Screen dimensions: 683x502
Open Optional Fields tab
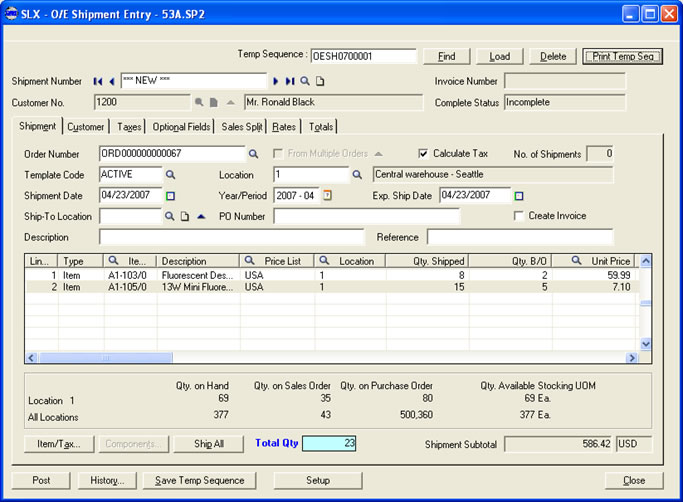[x=181, y=127]
